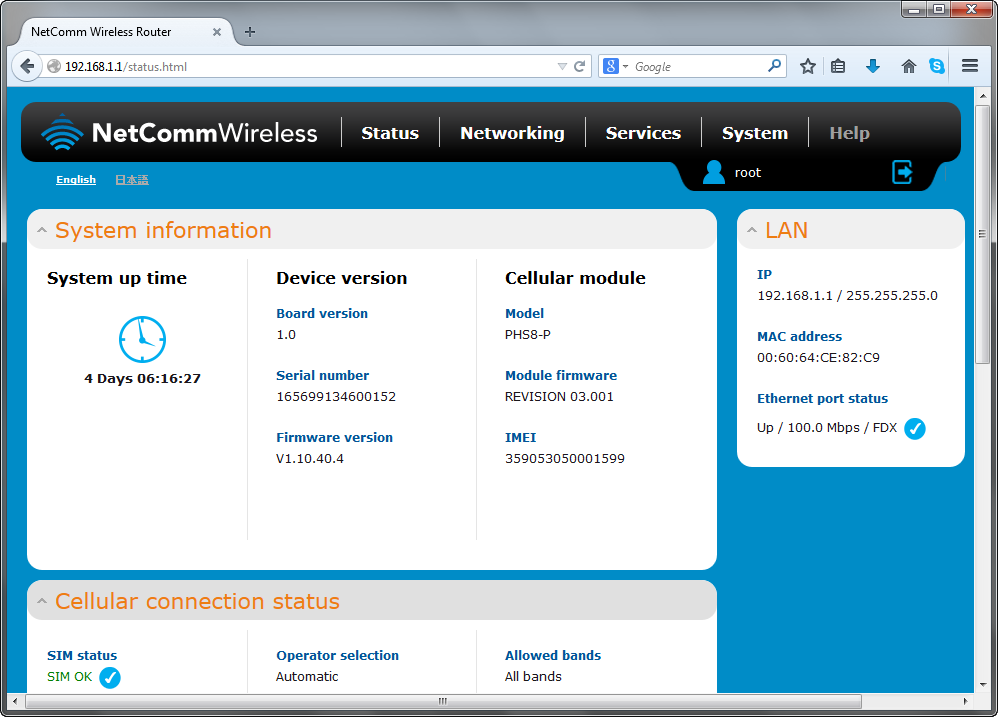Collapse the Cellular connection status section
Viewport: 998px width, 717px height.
coord(42,602)
